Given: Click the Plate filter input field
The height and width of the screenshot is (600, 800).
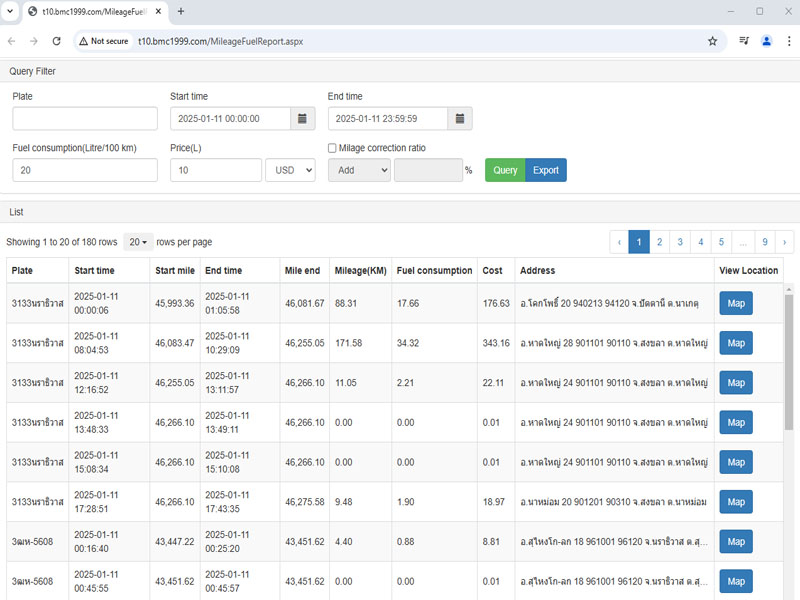Looking at the screenshot, I should pyautogui.click(x=85, y=119).
